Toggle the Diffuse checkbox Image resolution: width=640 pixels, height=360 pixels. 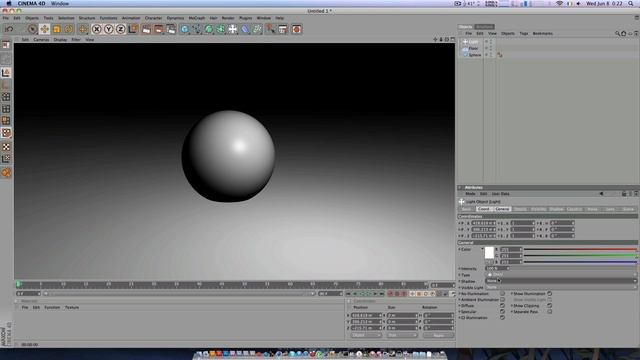pyautogui.click(x=502, y=306)
